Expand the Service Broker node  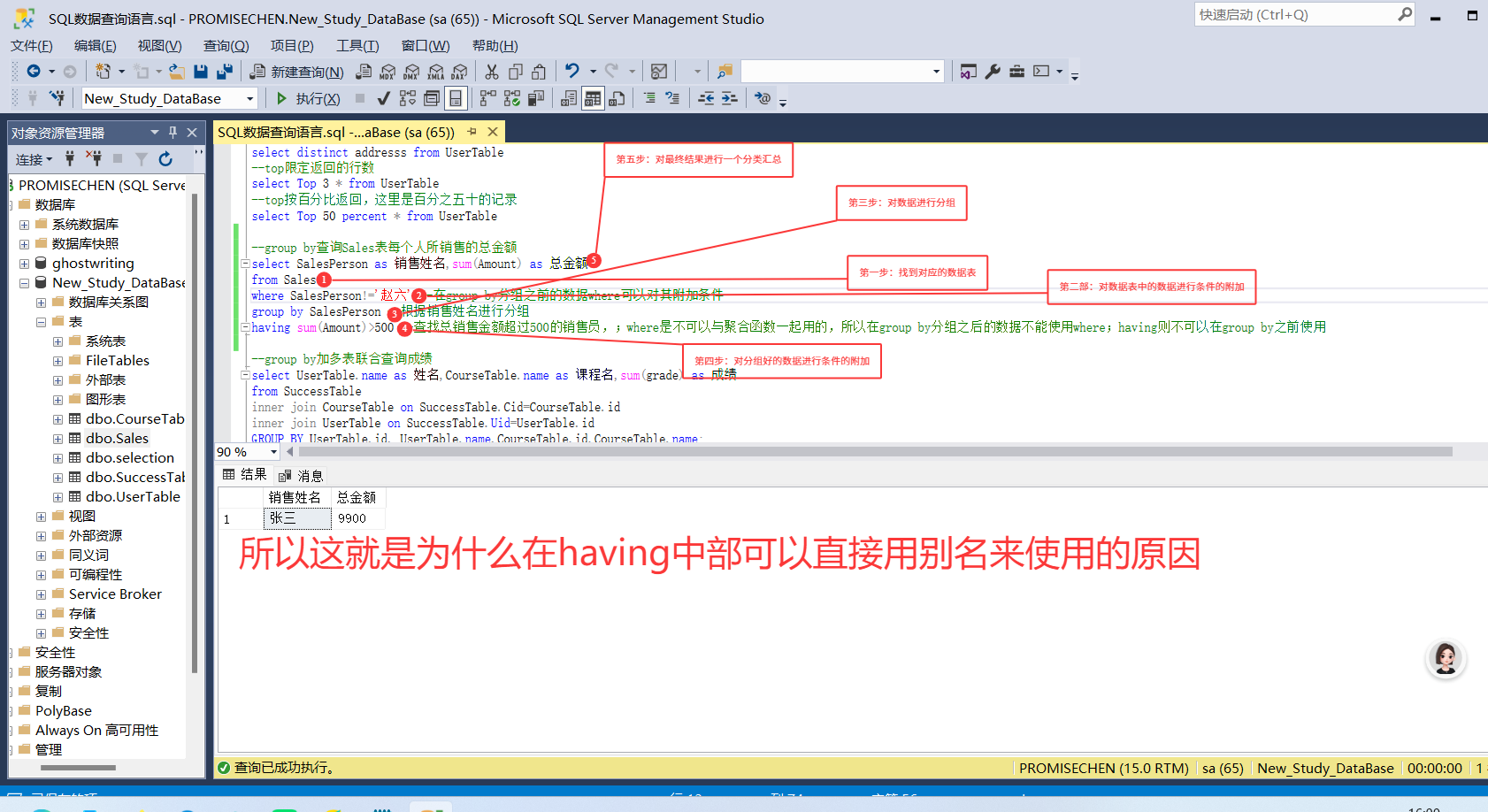click(42, 594)
